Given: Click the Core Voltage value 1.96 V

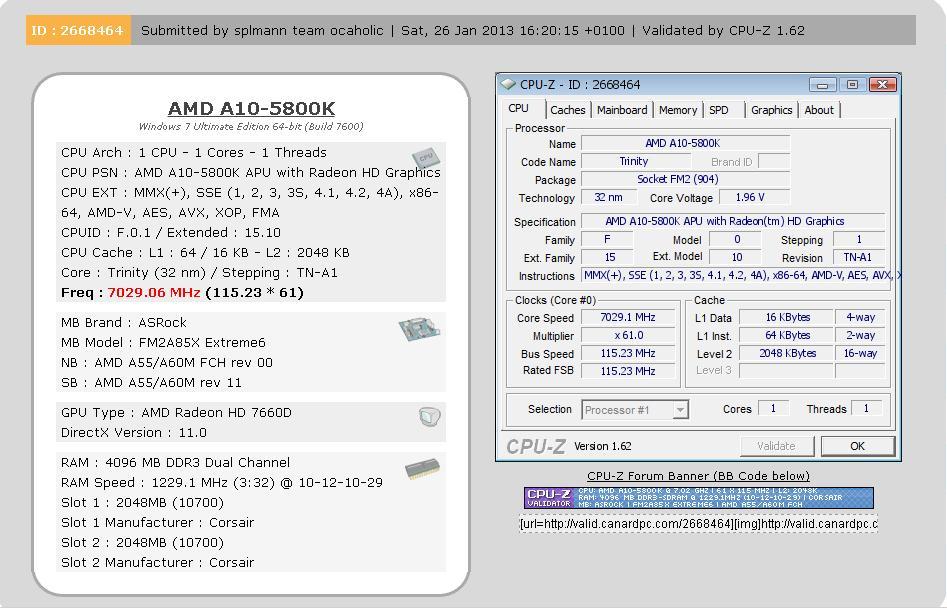Looking at the screenshot, I should pos(753,197).
